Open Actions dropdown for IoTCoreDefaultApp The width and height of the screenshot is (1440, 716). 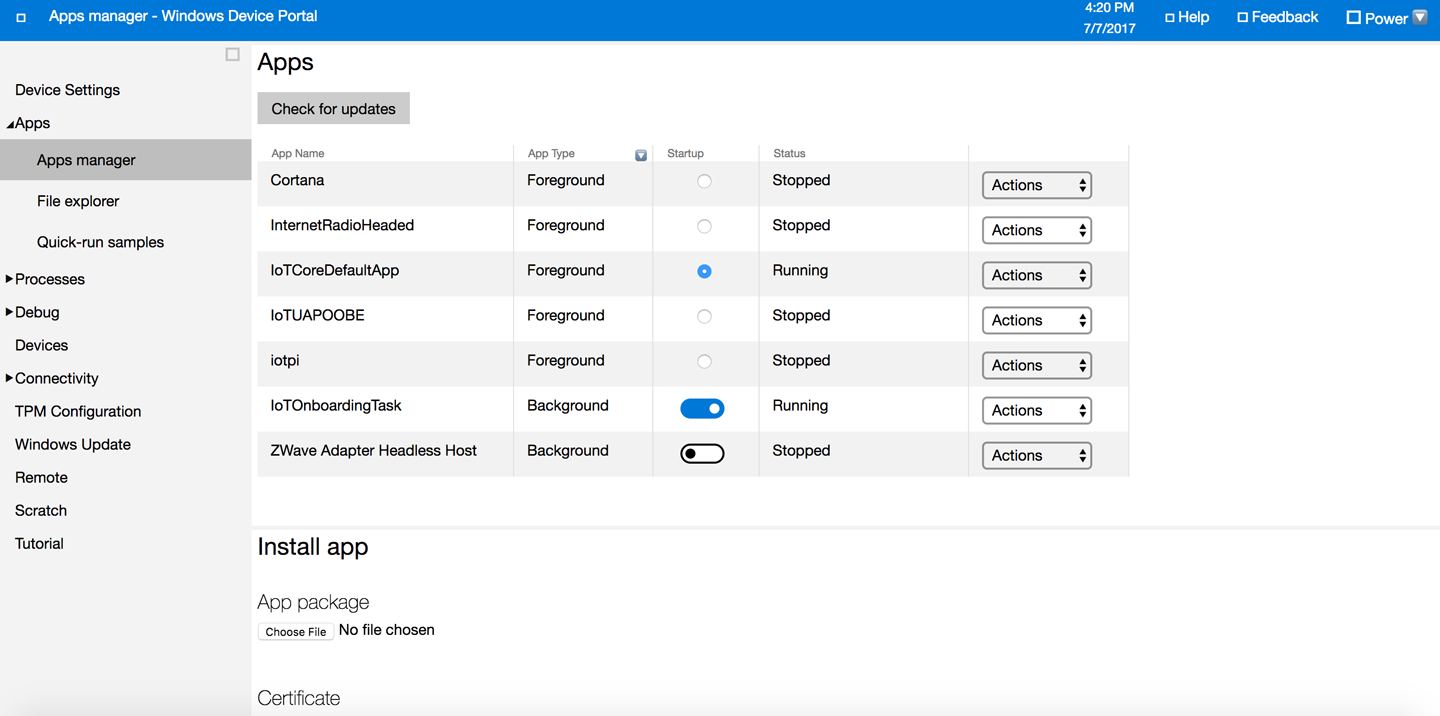click(1036, 275)
